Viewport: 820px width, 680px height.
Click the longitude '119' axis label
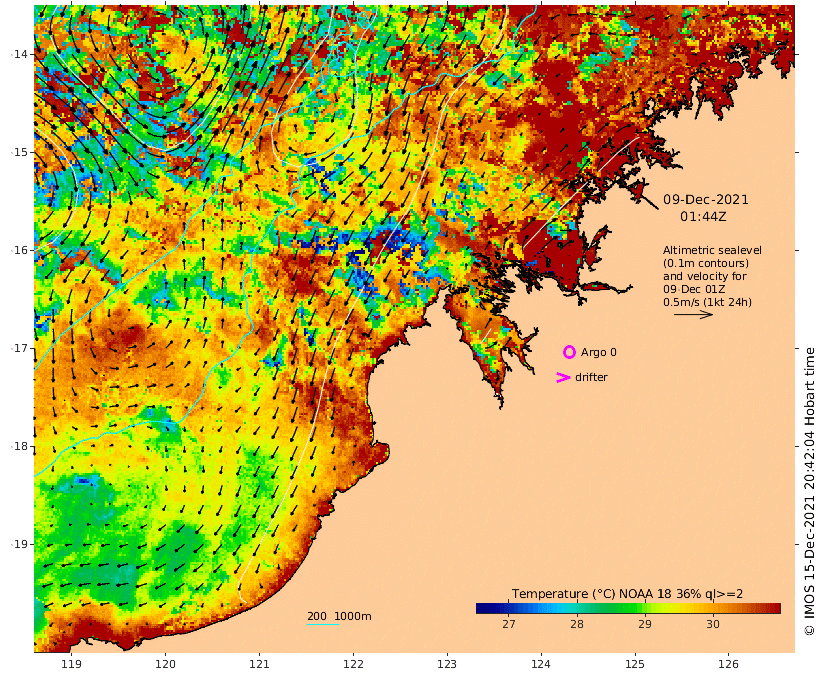[72, 664]
